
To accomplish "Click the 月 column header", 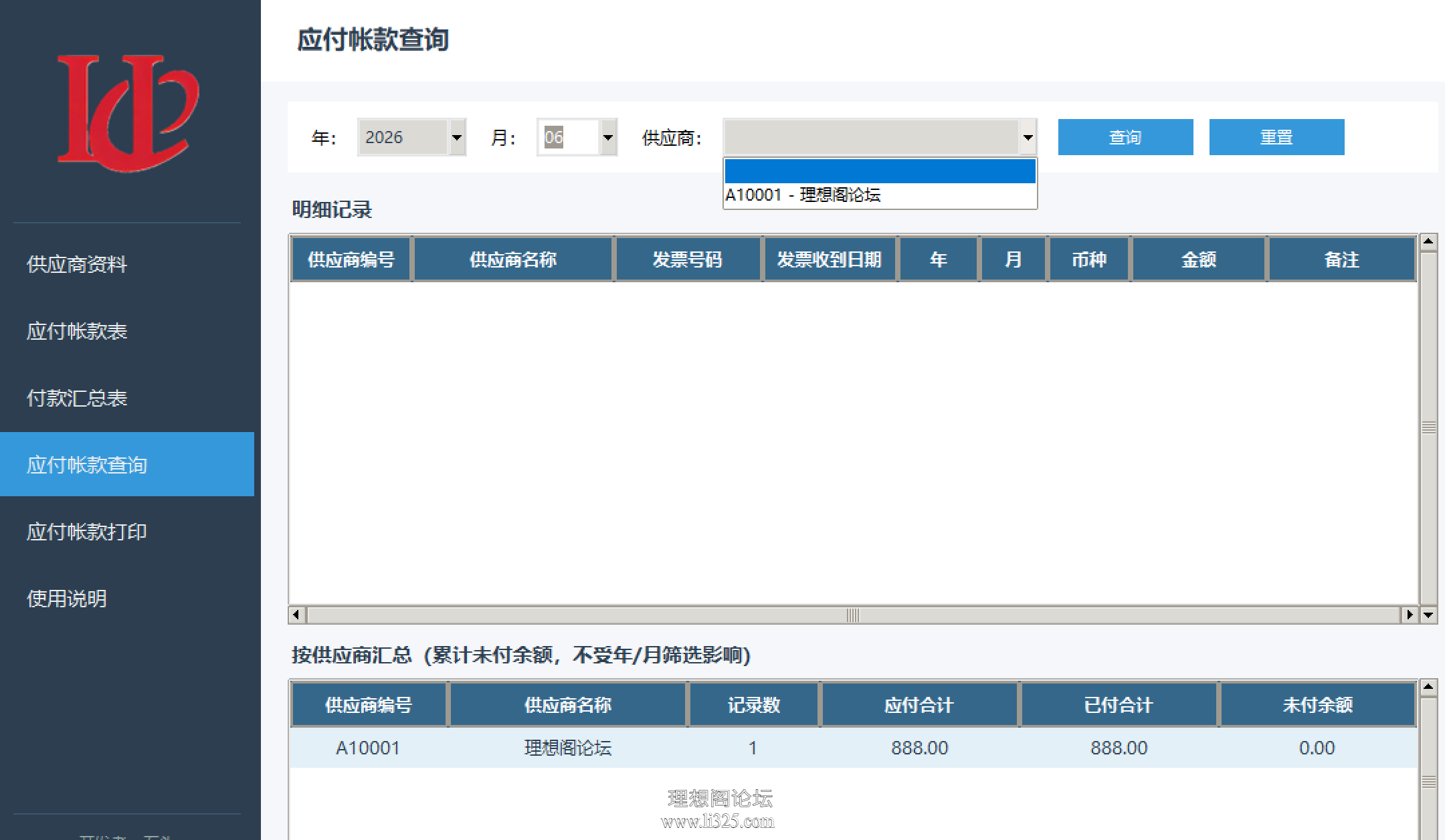I will 1014,259.
